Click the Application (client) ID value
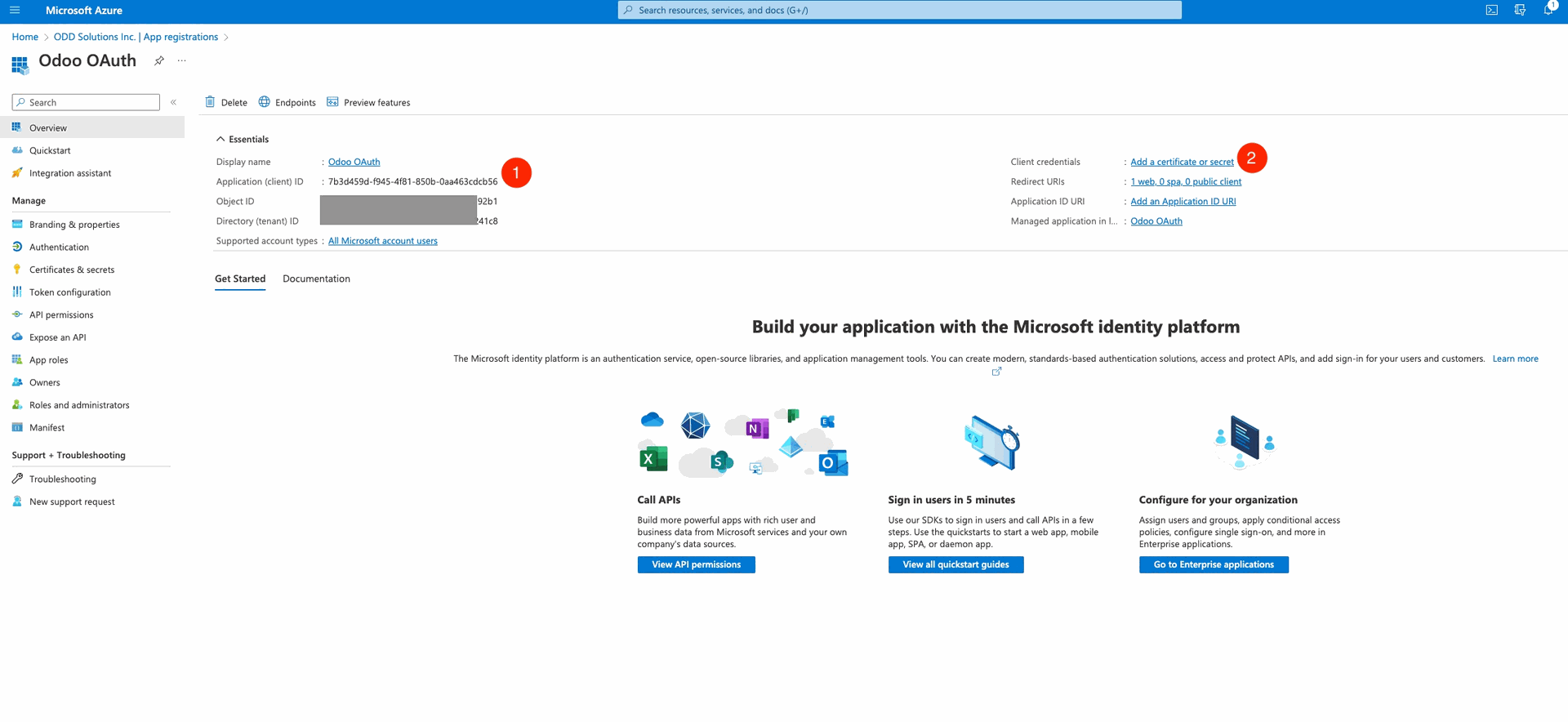1568x722 pixels. click(x=412, y=181)
